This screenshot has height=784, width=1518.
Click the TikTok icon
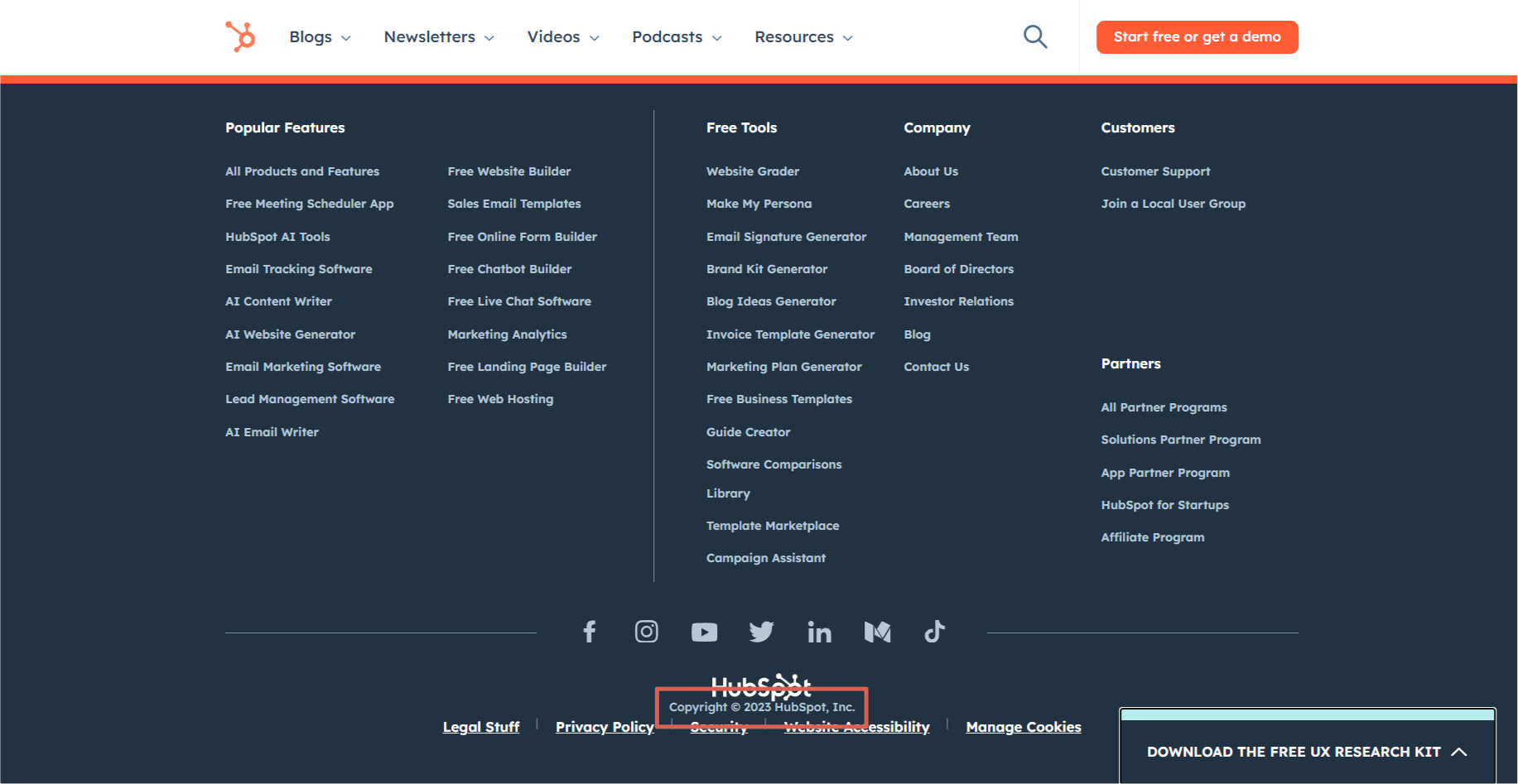[934, 632]
